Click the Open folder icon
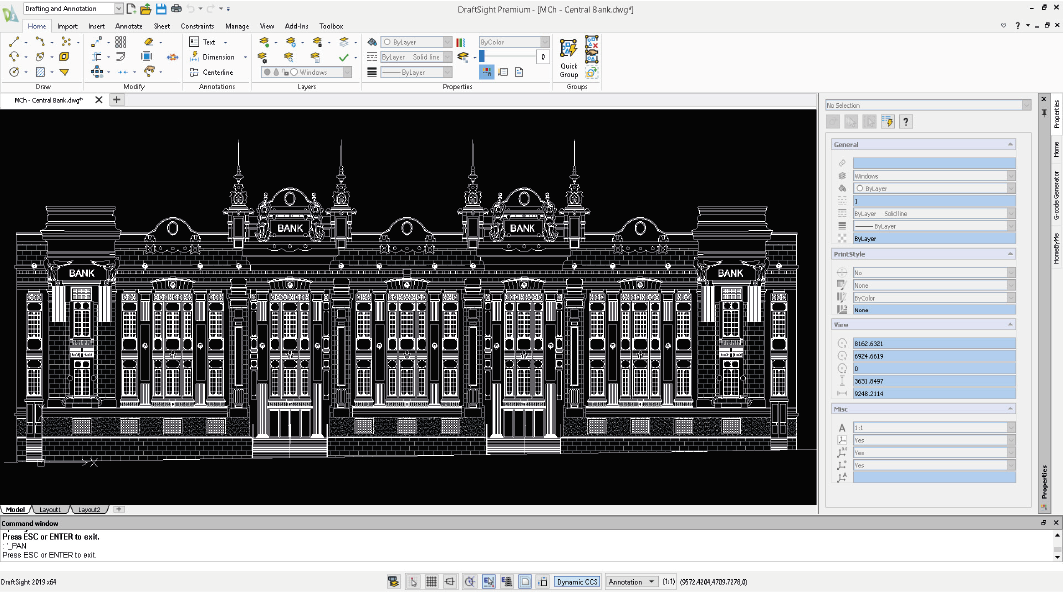Screen dimensions: 1064x592 [x=145, y=9]
